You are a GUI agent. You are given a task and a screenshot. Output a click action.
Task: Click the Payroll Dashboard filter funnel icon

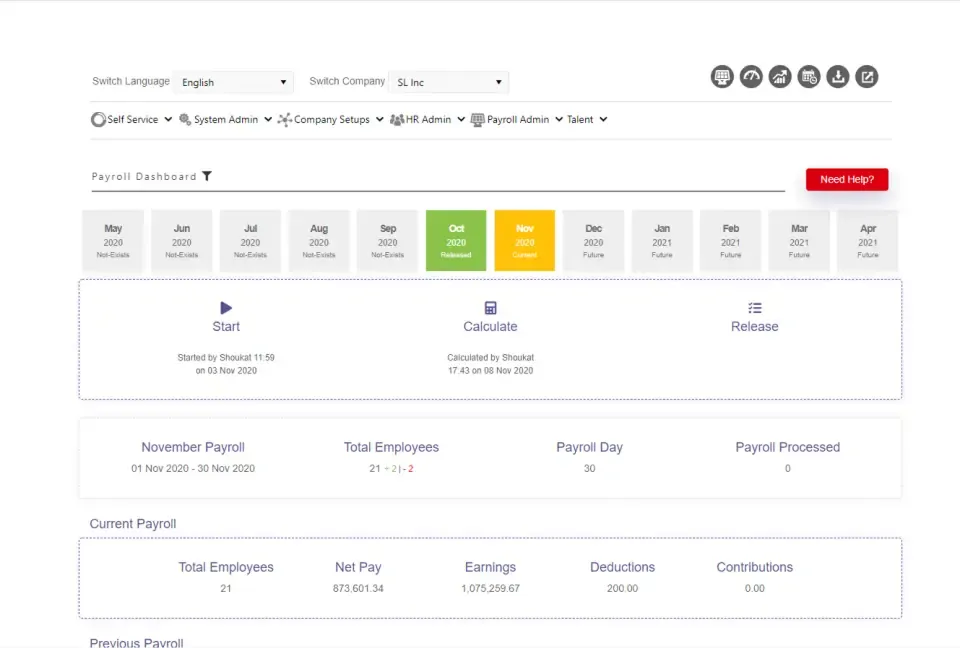click(207, 176)
